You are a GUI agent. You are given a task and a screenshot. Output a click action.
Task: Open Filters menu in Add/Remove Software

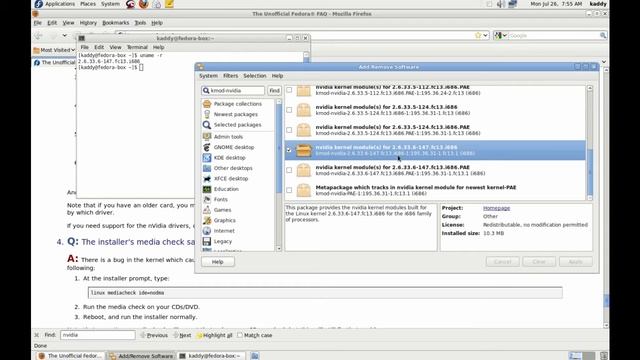230,76
